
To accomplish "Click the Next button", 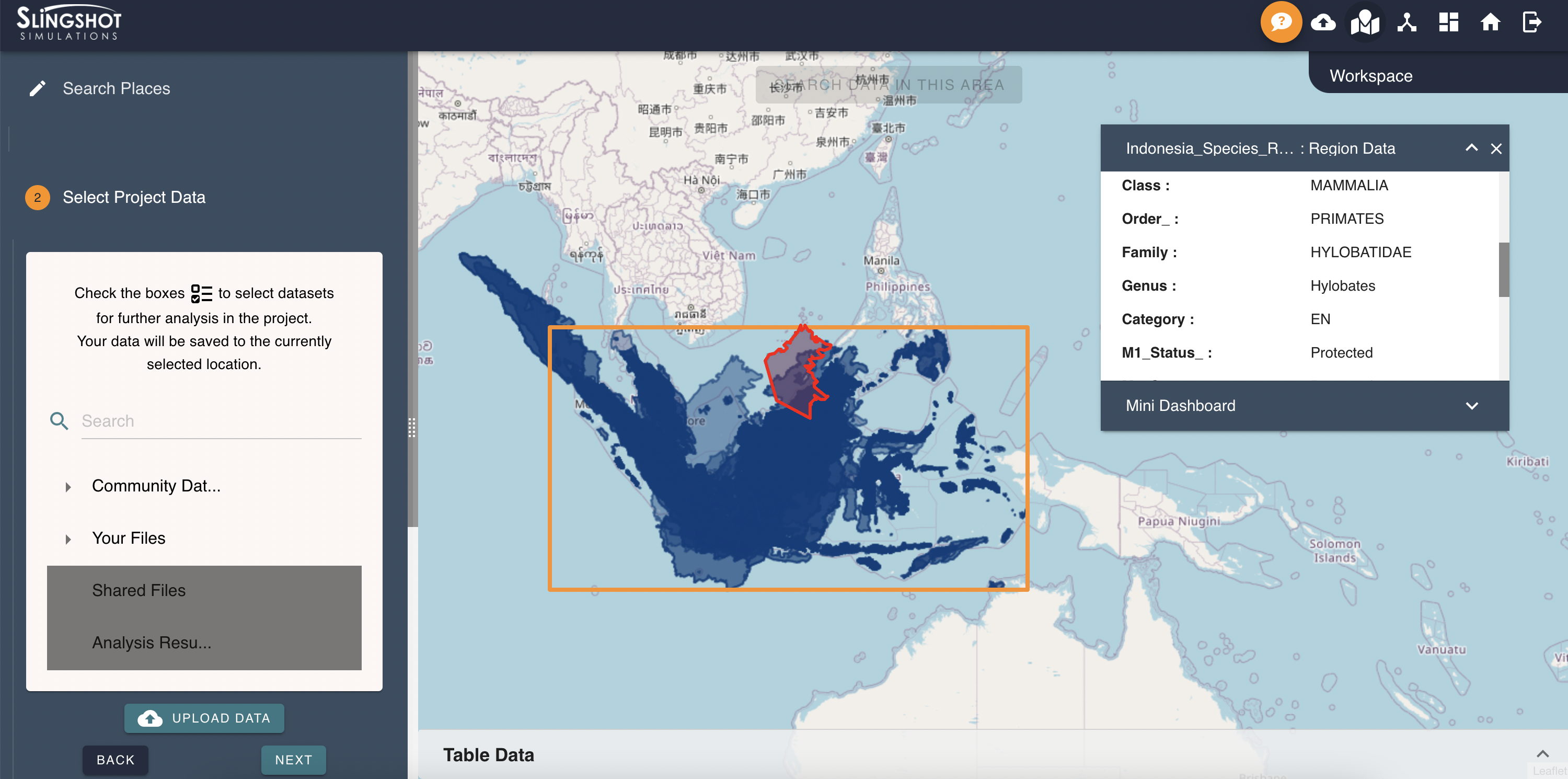I will tap(293, 760).
